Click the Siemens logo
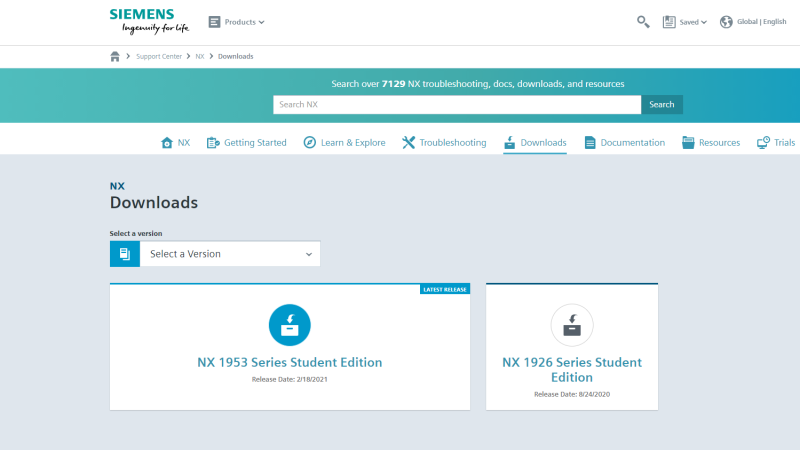Image resolution: width=800 pixels, height=450 pixels. [149, 21]
